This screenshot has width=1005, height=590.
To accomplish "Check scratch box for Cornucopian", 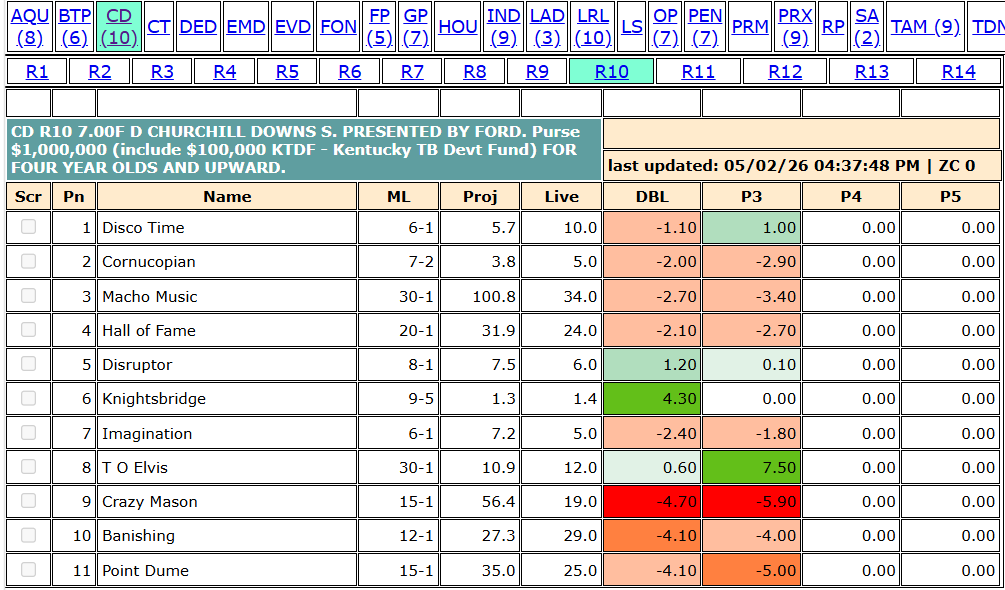I will 28,261.
